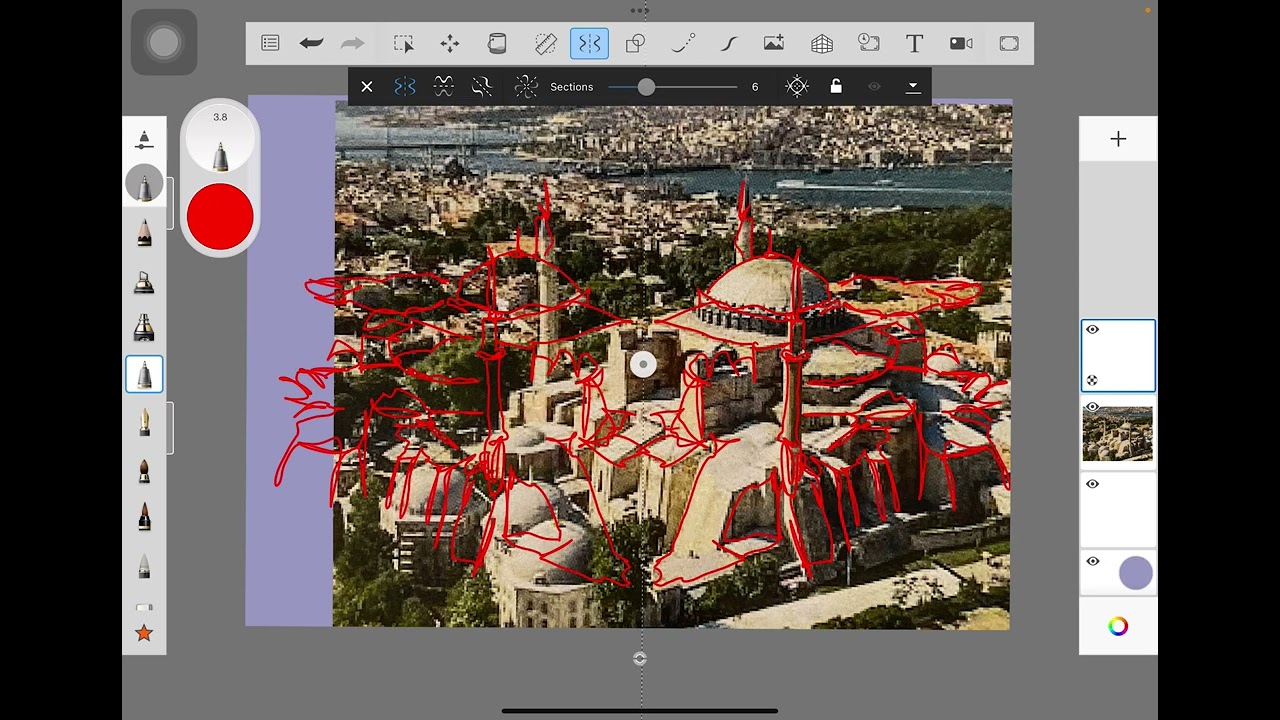Hide the top selected layer
The height and width of the screenshot is (720, 1280).
[x=1092, y=329]
